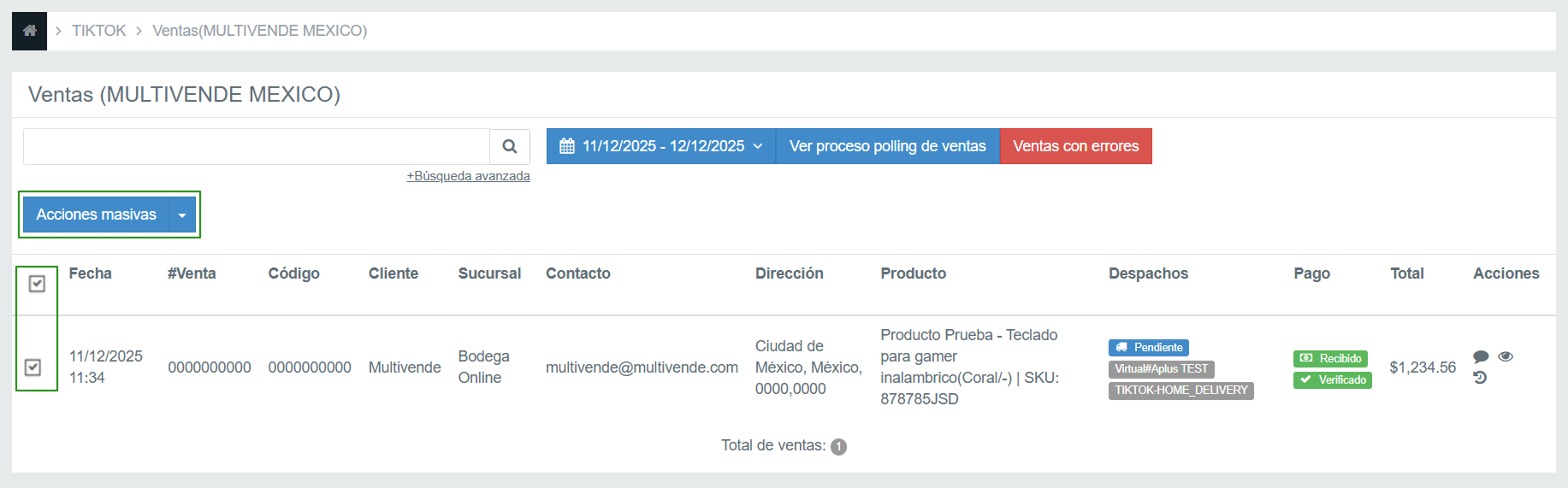Open the +Búsqueda avanzada link
This screenshot has height=488, width=1568.
[468, 176]
